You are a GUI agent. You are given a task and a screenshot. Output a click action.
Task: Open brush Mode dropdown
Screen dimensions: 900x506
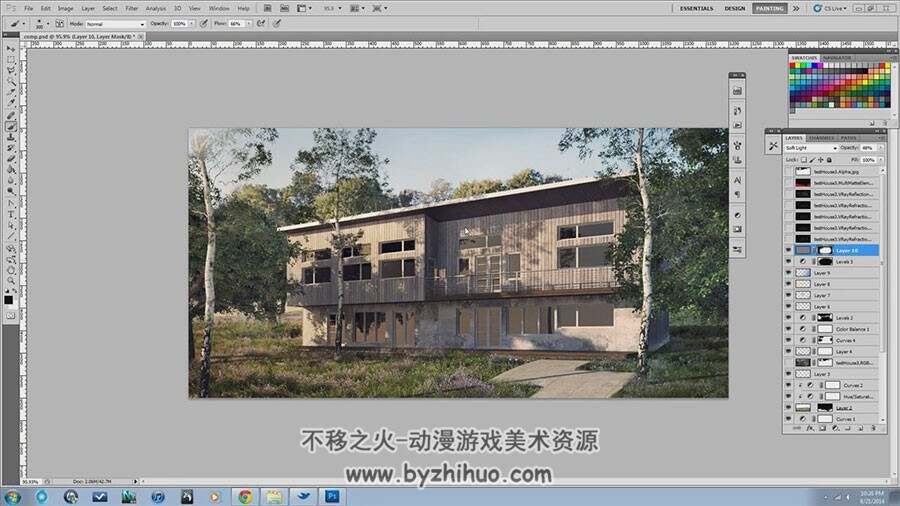(115, 24)
